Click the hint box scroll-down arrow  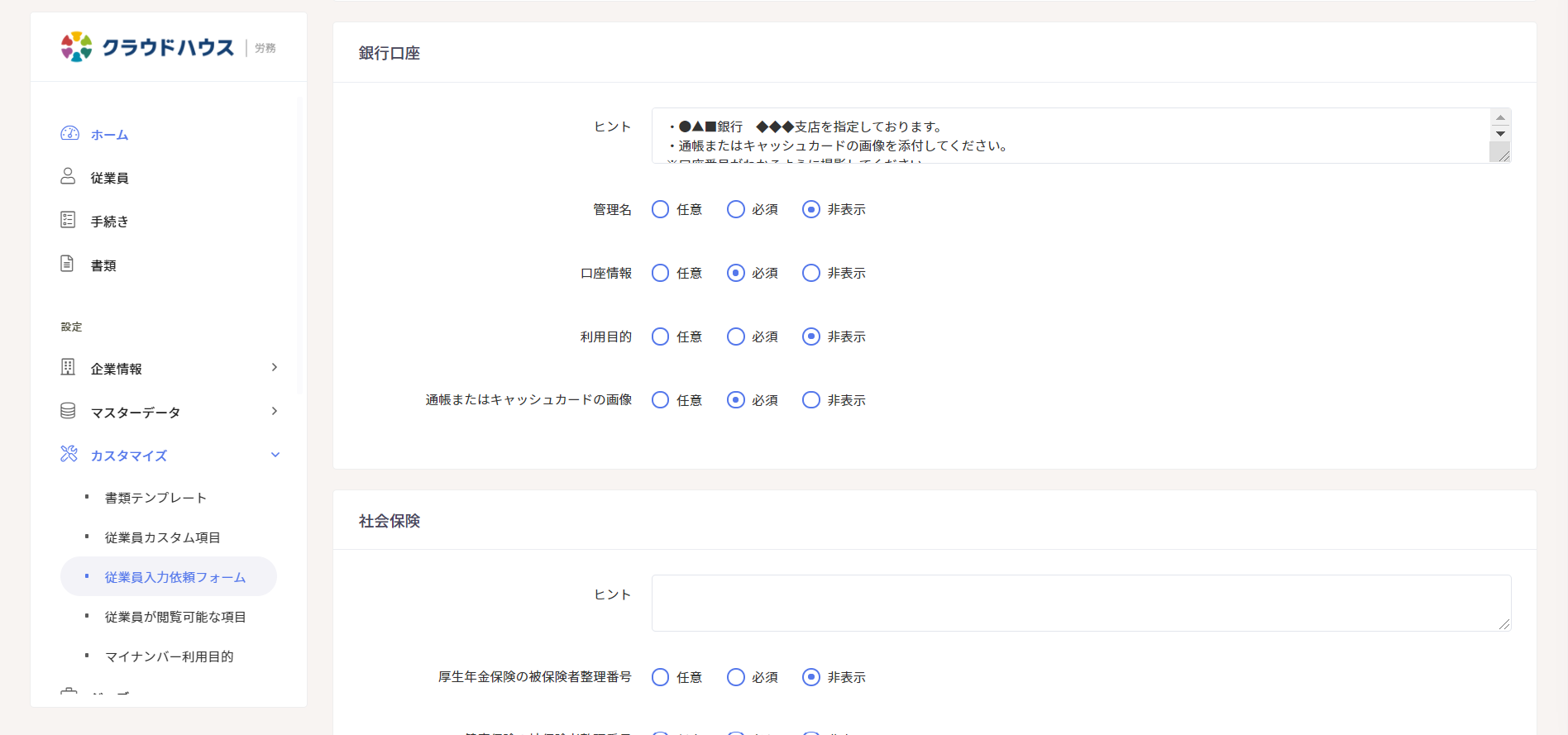(x=1500, y=133)
